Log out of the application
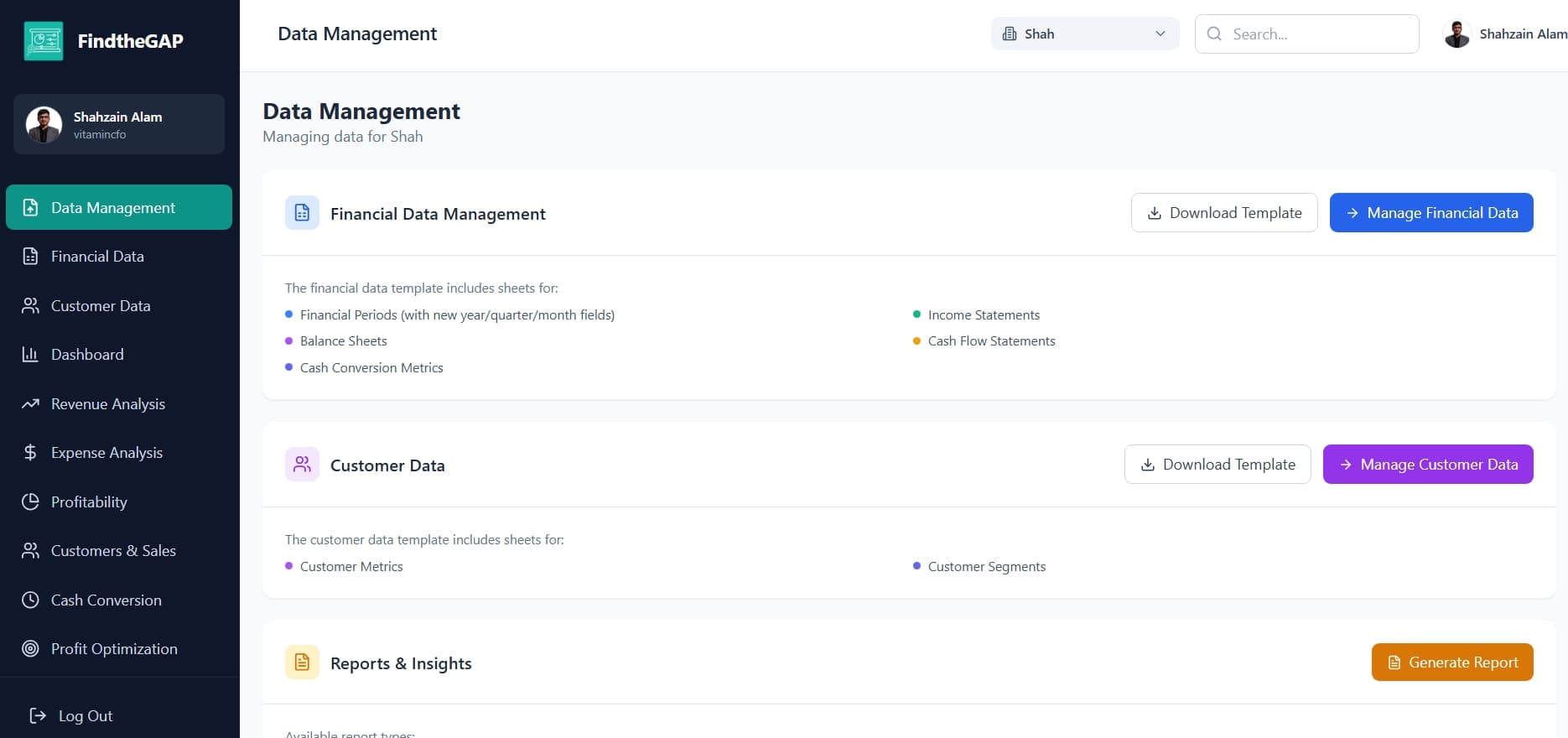This screenshot has height=738, width=1568. point(71,715)
